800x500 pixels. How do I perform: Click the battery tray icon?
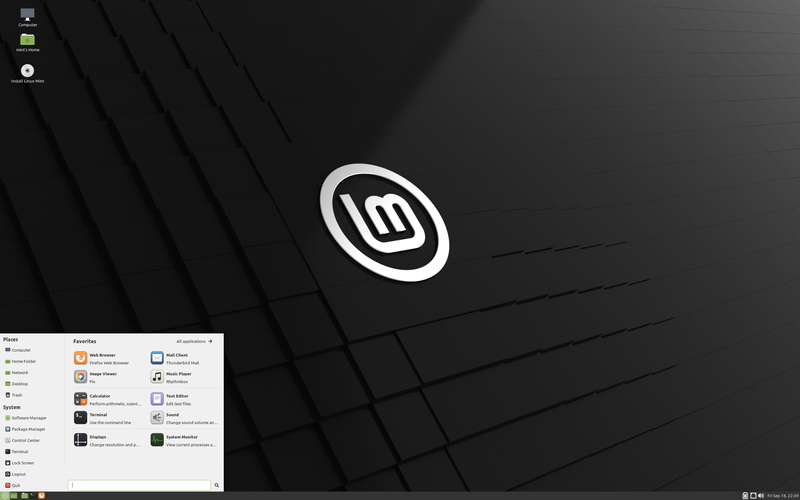745,495
